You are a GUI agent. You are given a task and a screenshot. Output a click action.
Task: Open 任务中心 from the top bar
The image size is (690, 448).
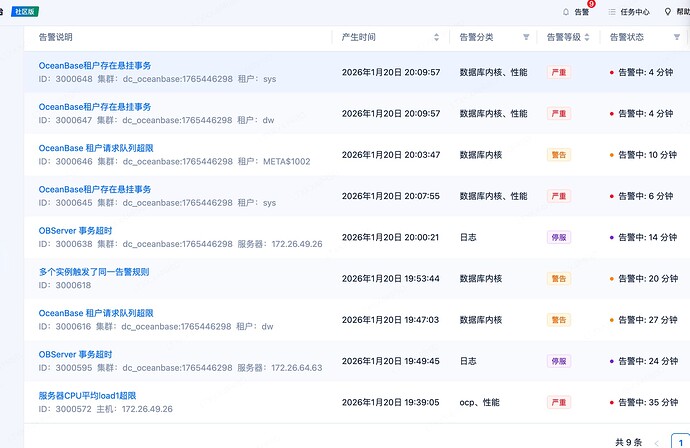[629, 12]
